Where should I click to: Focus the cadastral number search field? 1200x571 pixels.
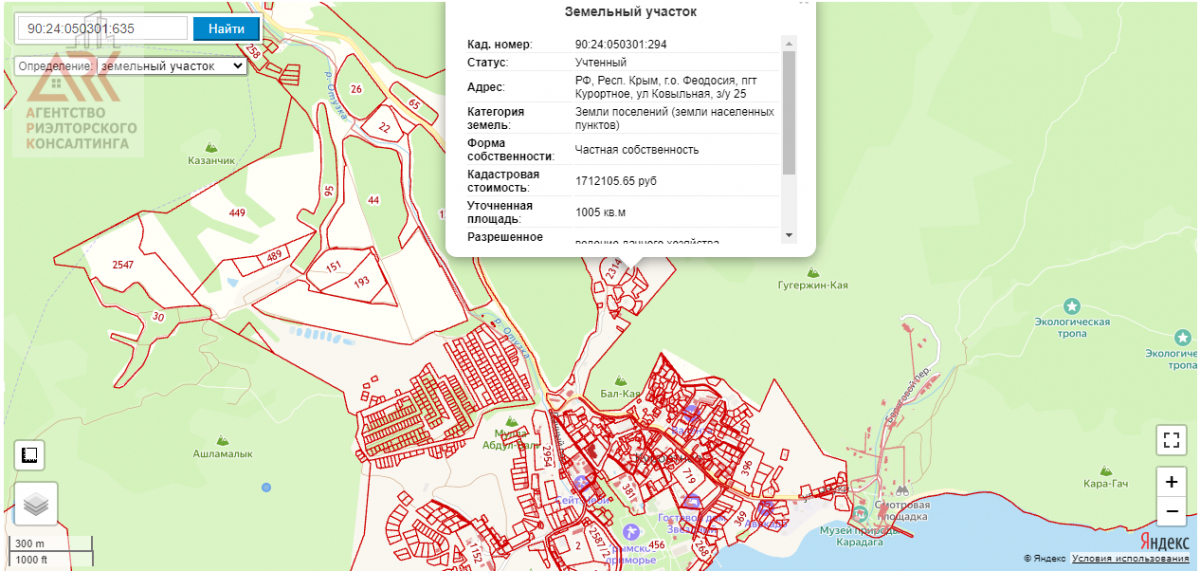[x=102, y=28]
